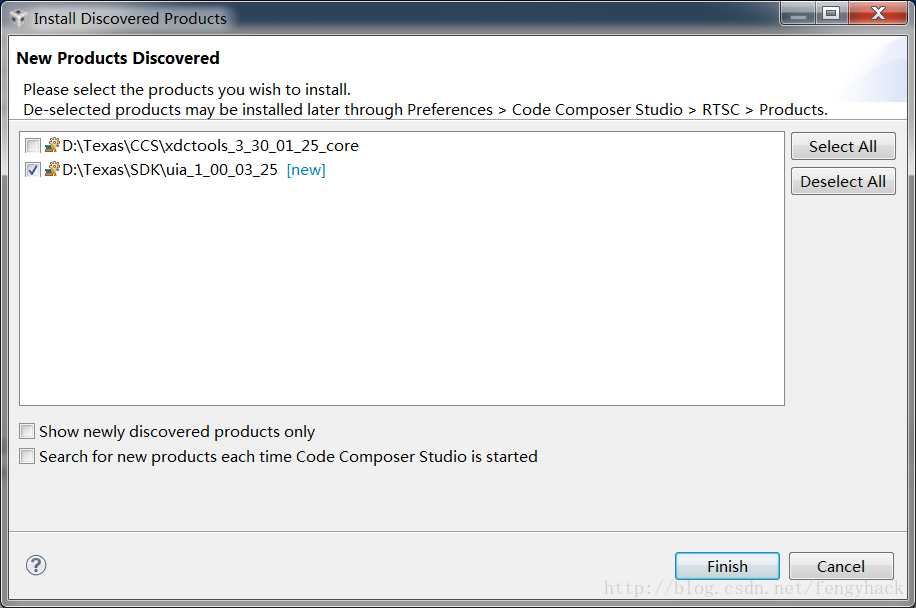
Task: Select the D:\Texas\CCS\xdctools_3_30_01_25_core entry text
Action: [210, 145]
